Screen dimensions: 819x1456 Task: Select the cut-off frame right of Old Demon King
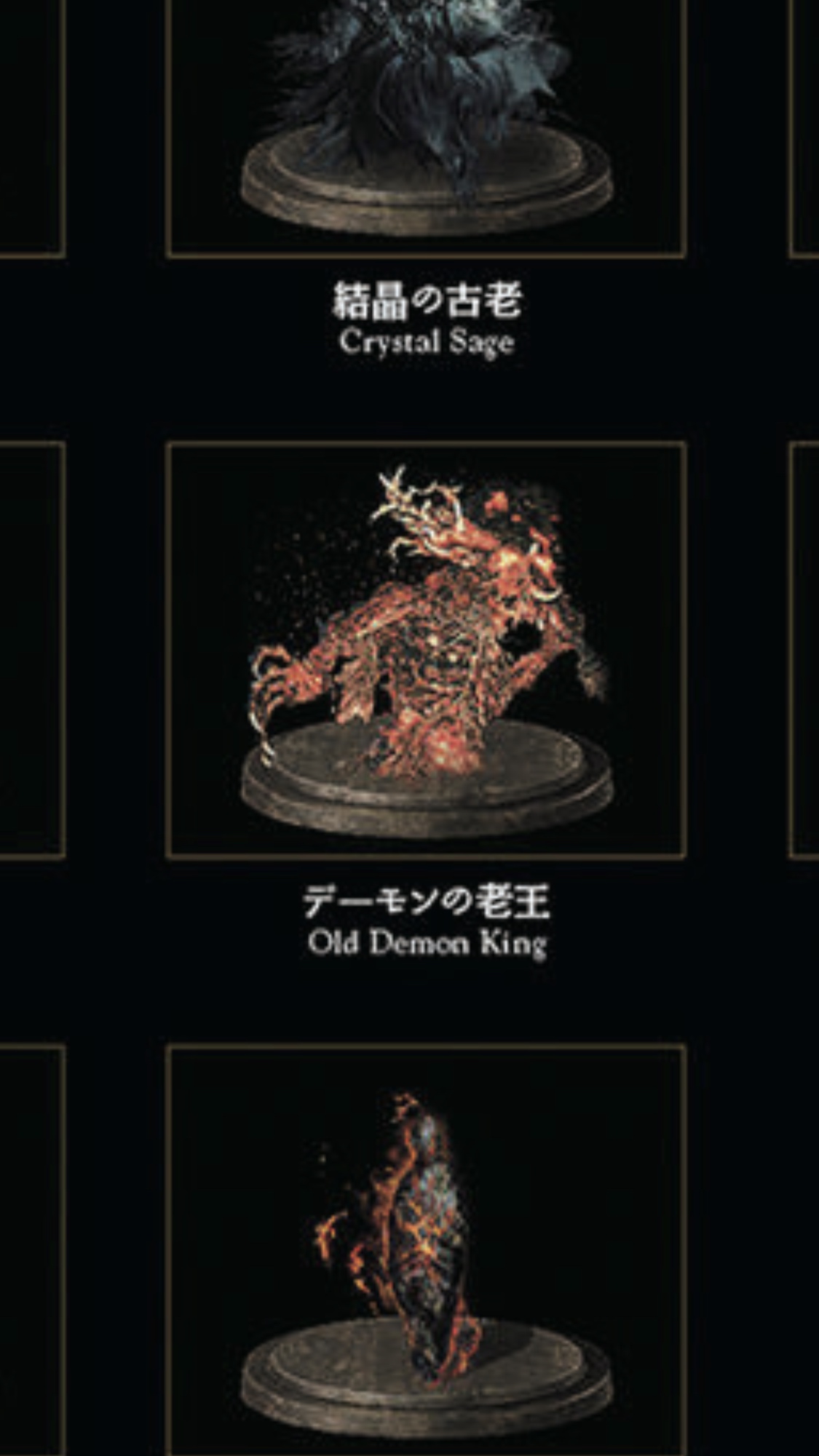[x=804, y=650]
